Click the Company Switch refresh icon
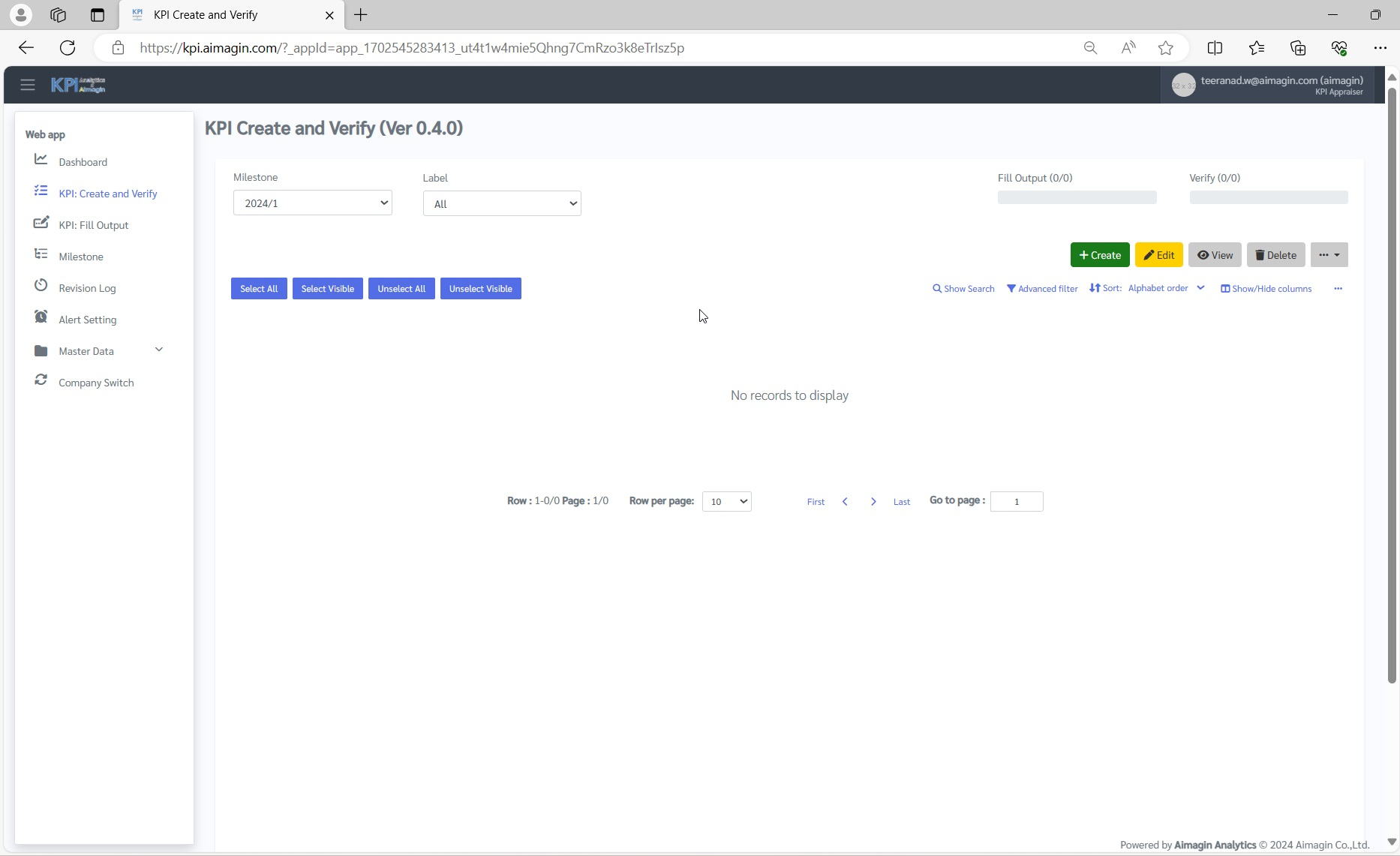Image resolution: width=1400 pixels, height=856 pixels. pyautogui.click(x=41, y=380)
